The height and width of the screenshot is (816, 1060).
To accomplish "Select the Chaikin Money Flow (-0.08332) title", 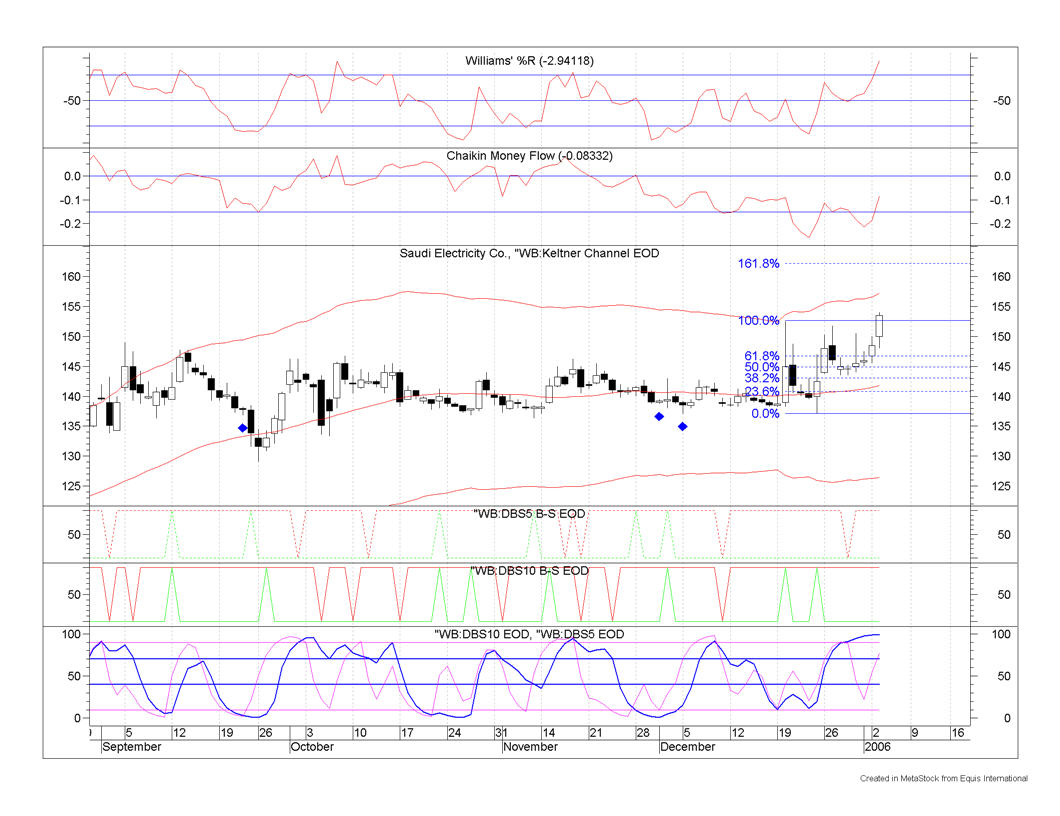I will click(529, 155).
